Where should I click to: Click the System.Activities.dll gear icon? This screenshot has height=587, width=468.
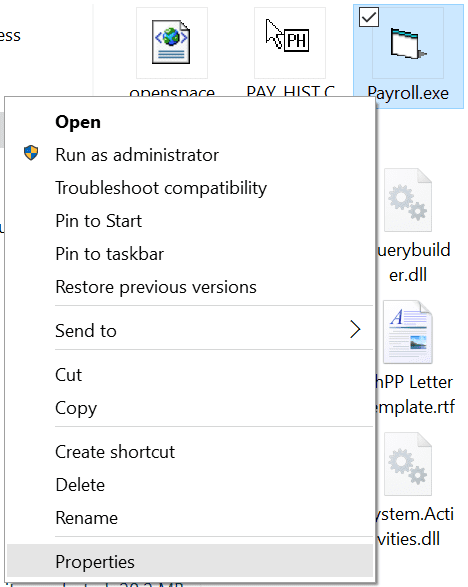407,464
